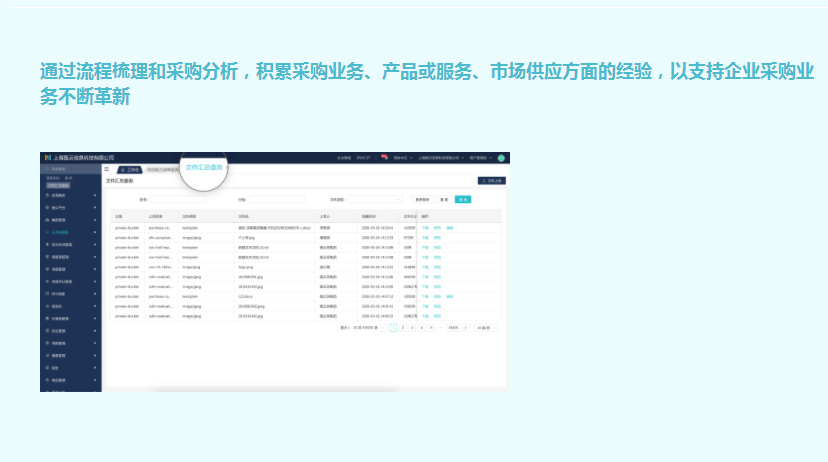Click the second filter input field
This screenshot has height=462, width=828.
click(276, 200)
